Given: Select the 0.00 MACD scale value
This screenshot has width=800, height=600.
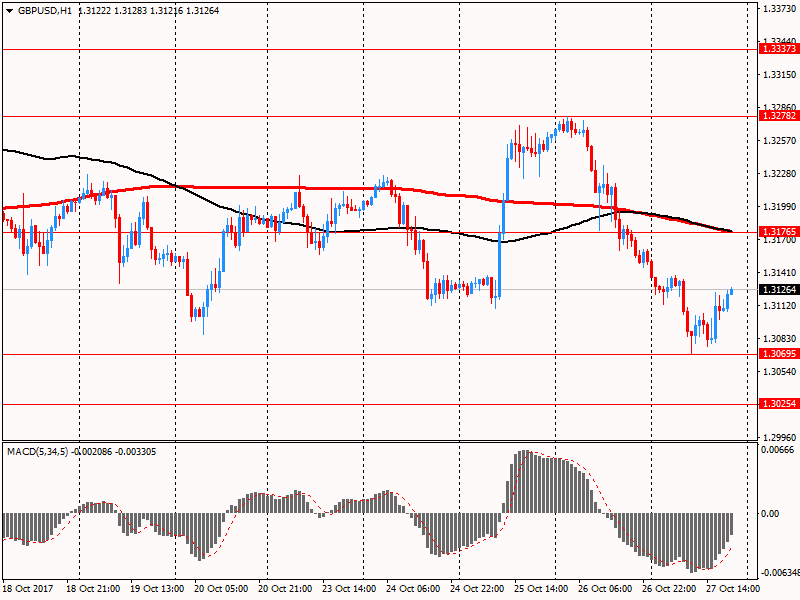Looking at the screenshot, I should (770, 514).
